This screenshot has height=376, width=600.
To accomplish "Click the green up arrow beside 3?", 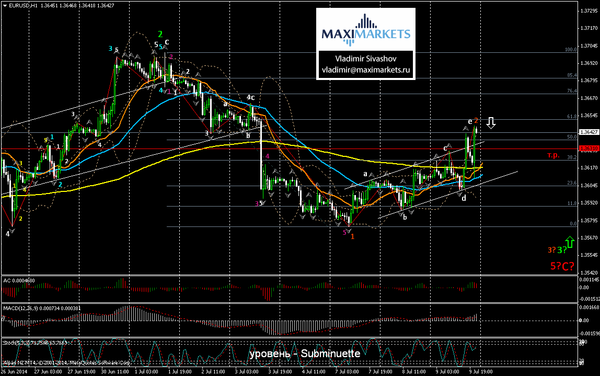I will (x=570, y=242).
